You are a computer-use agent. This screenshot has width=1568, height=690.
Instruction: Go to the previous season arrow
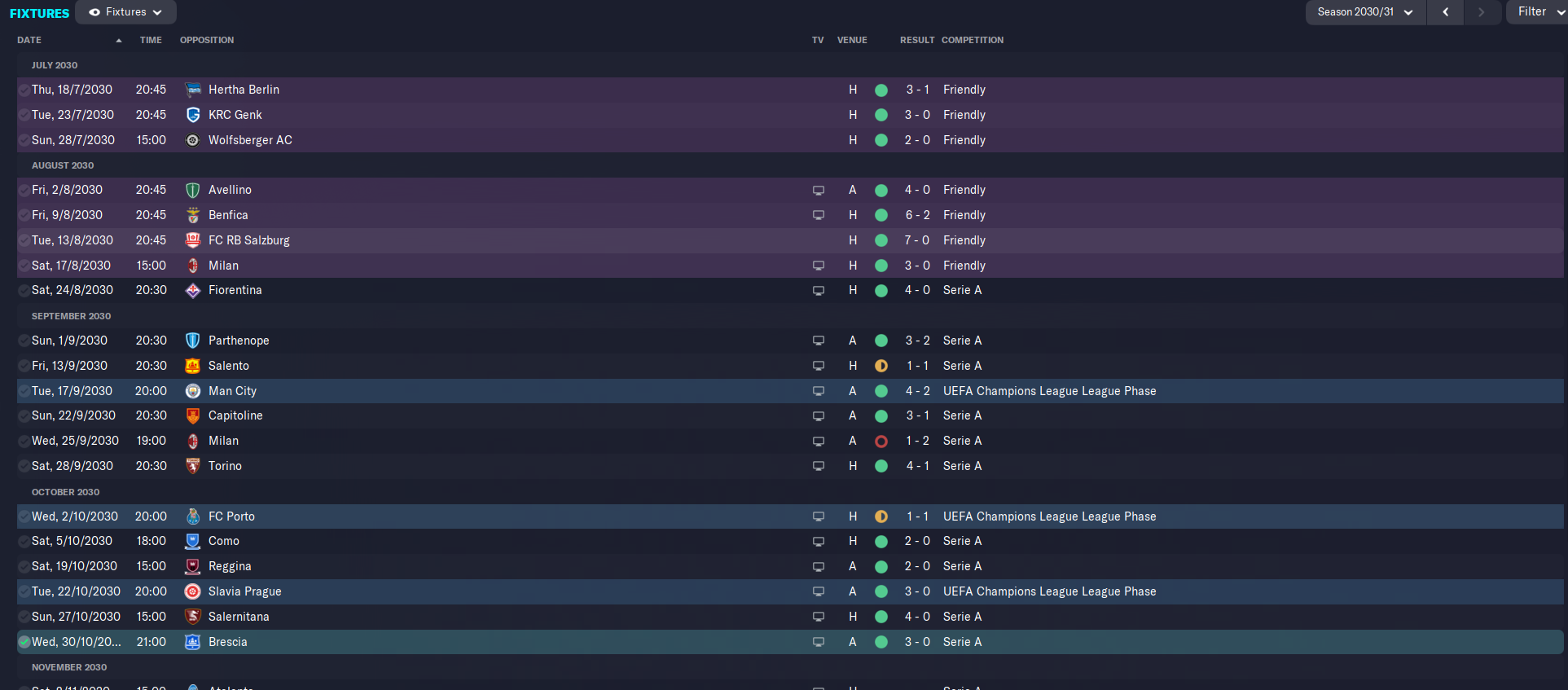[1446, 12]
